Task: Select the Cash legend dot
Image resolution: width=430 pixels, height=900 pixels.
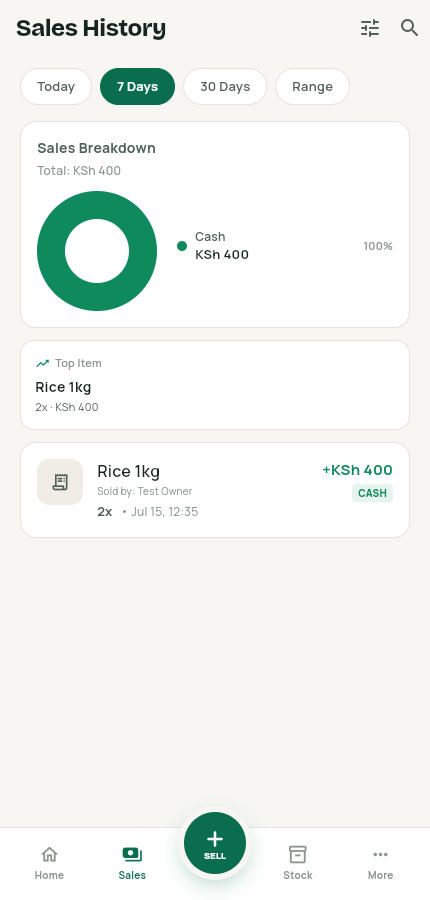Action: pos(182,246)
